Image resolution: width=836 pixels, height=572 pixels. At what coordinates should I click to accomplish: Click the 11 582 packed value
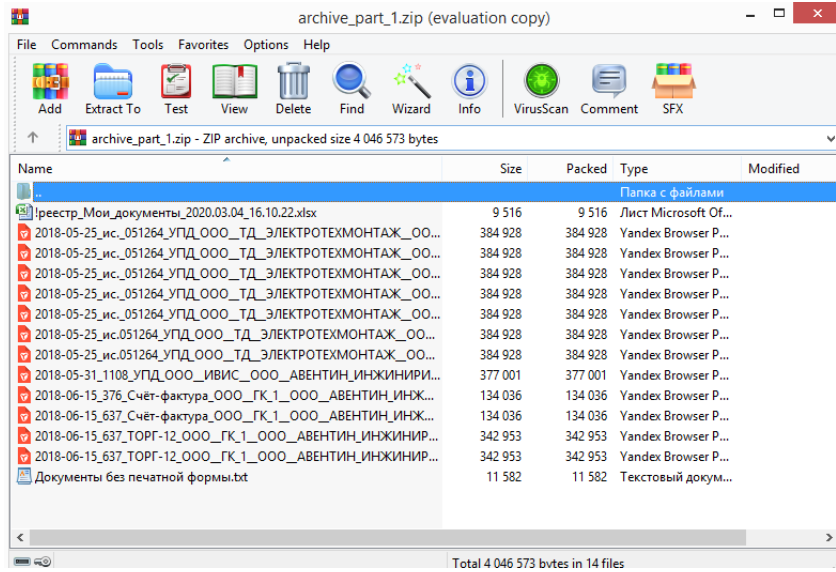pos(589,477)
